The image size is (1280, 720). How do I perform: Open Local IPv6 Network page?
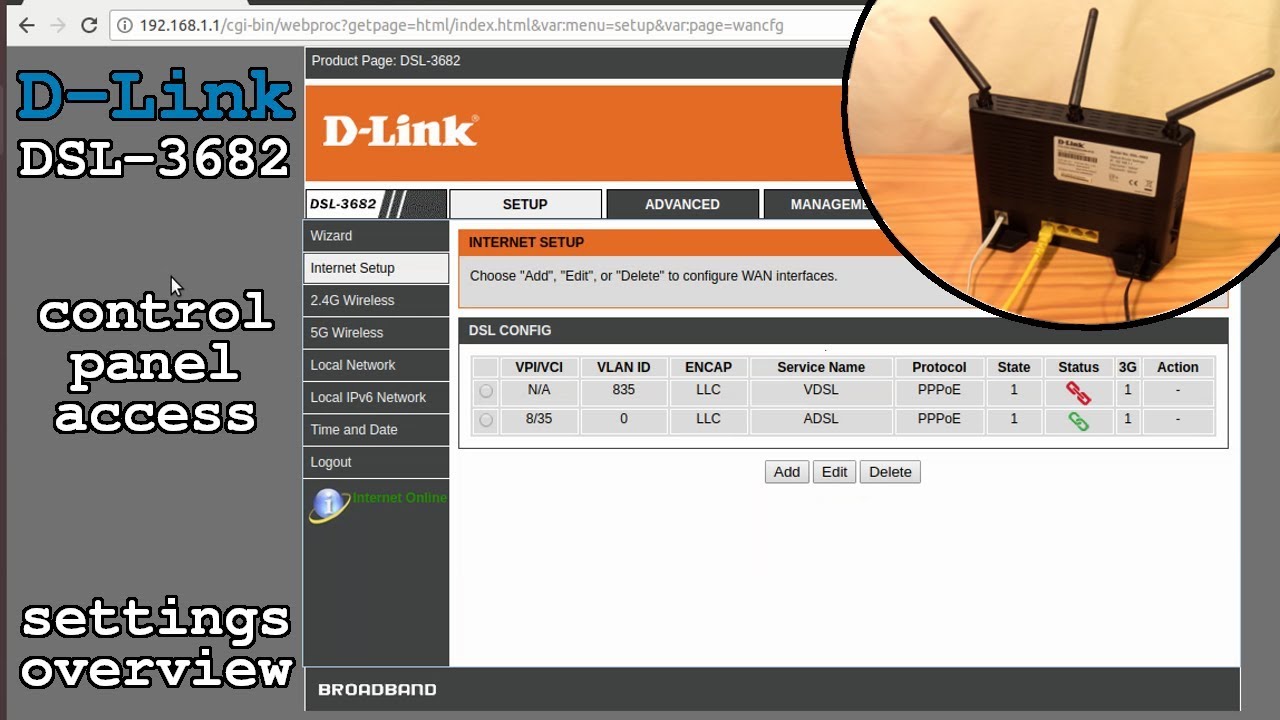[376, 397]
